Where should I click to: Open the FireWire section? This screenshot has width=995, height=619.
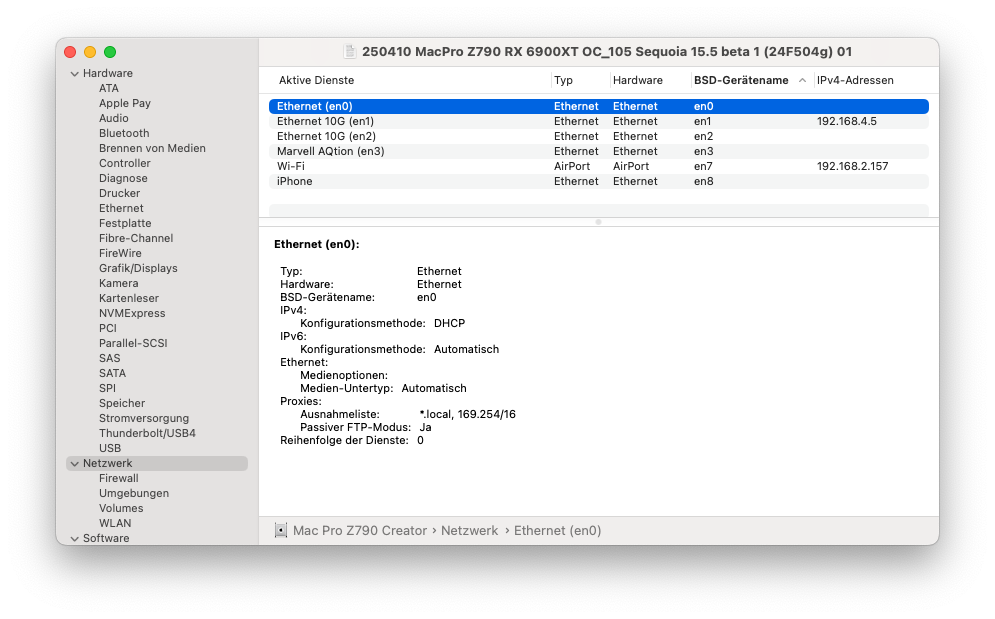point(120,253)
